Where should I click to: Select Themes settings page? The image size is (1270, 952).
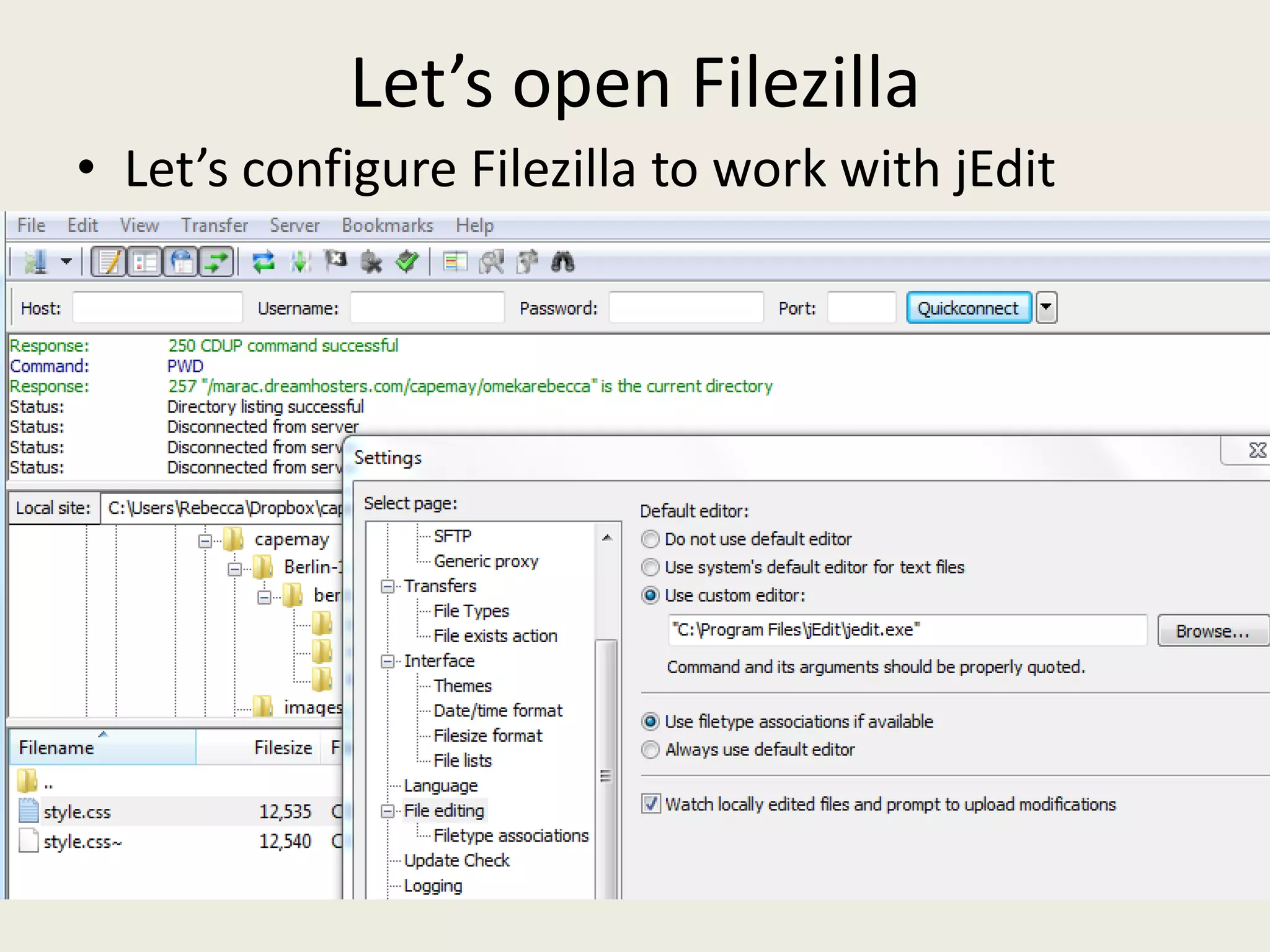point(463,686)
